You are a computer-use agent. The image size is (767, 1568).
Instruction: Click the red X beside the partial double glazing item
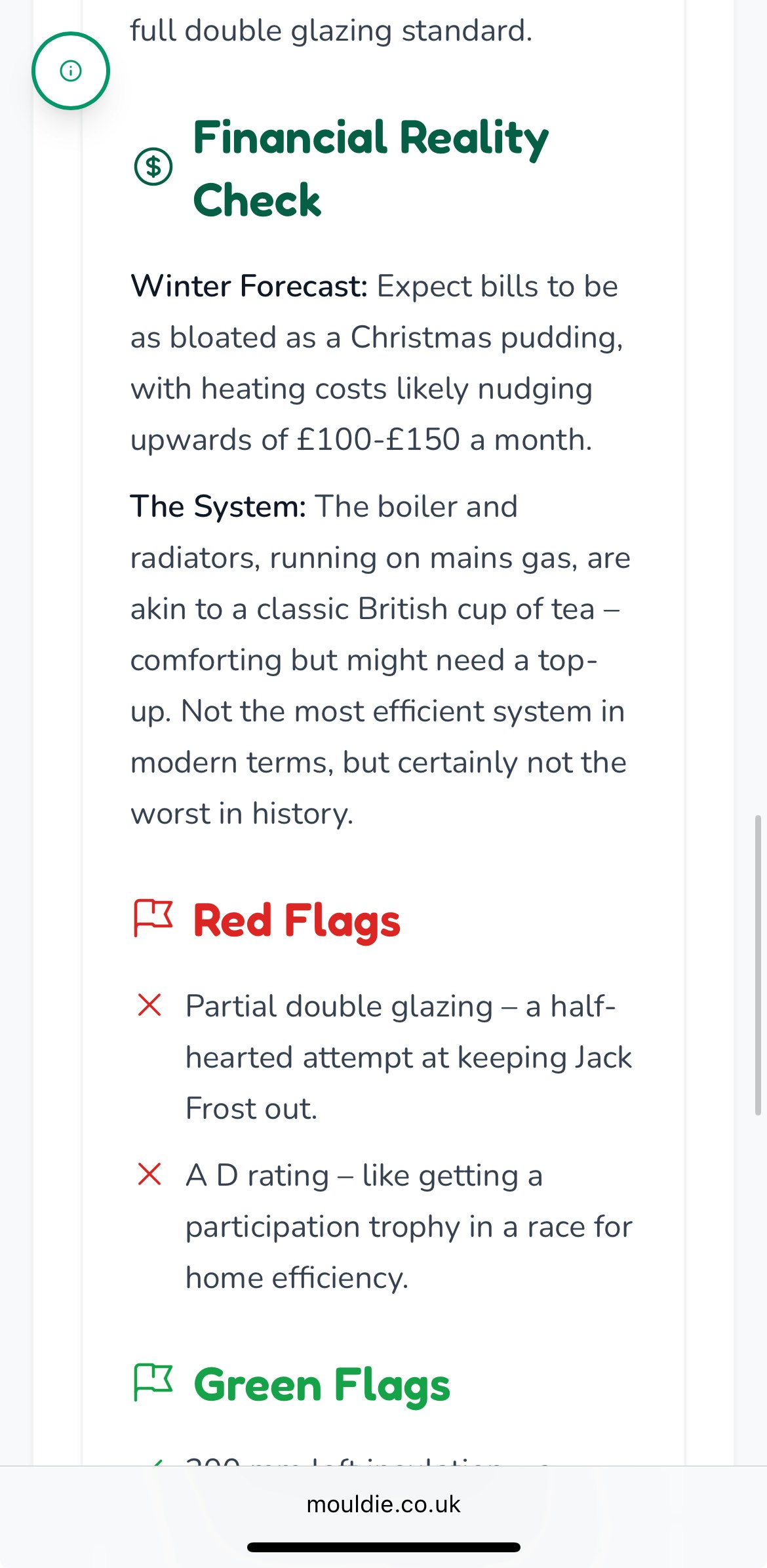tap(149, 1005)
